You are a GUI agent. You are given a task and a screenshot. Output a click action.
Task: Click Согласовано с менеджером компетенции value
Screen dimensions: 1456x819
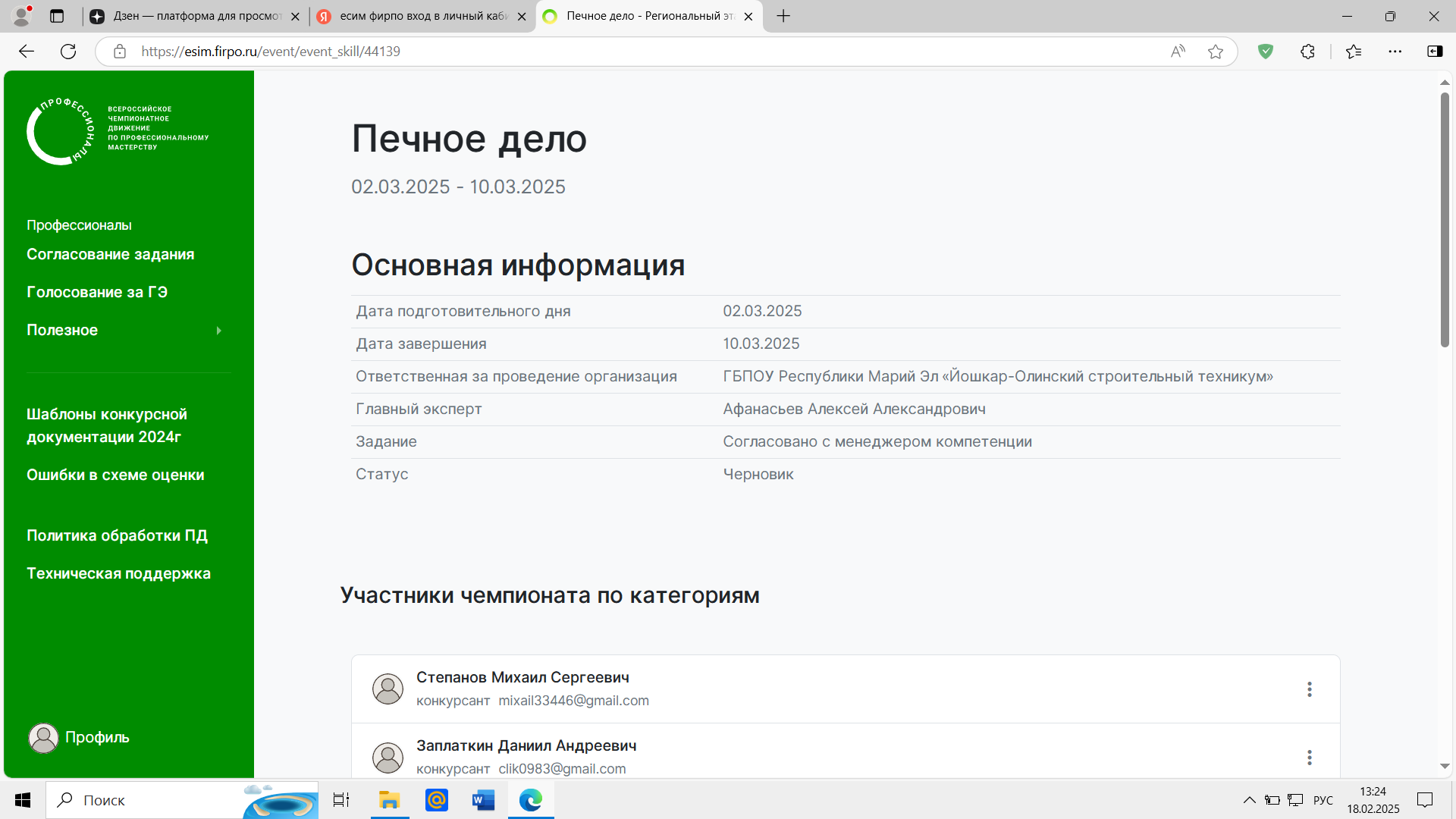[877, 441]
